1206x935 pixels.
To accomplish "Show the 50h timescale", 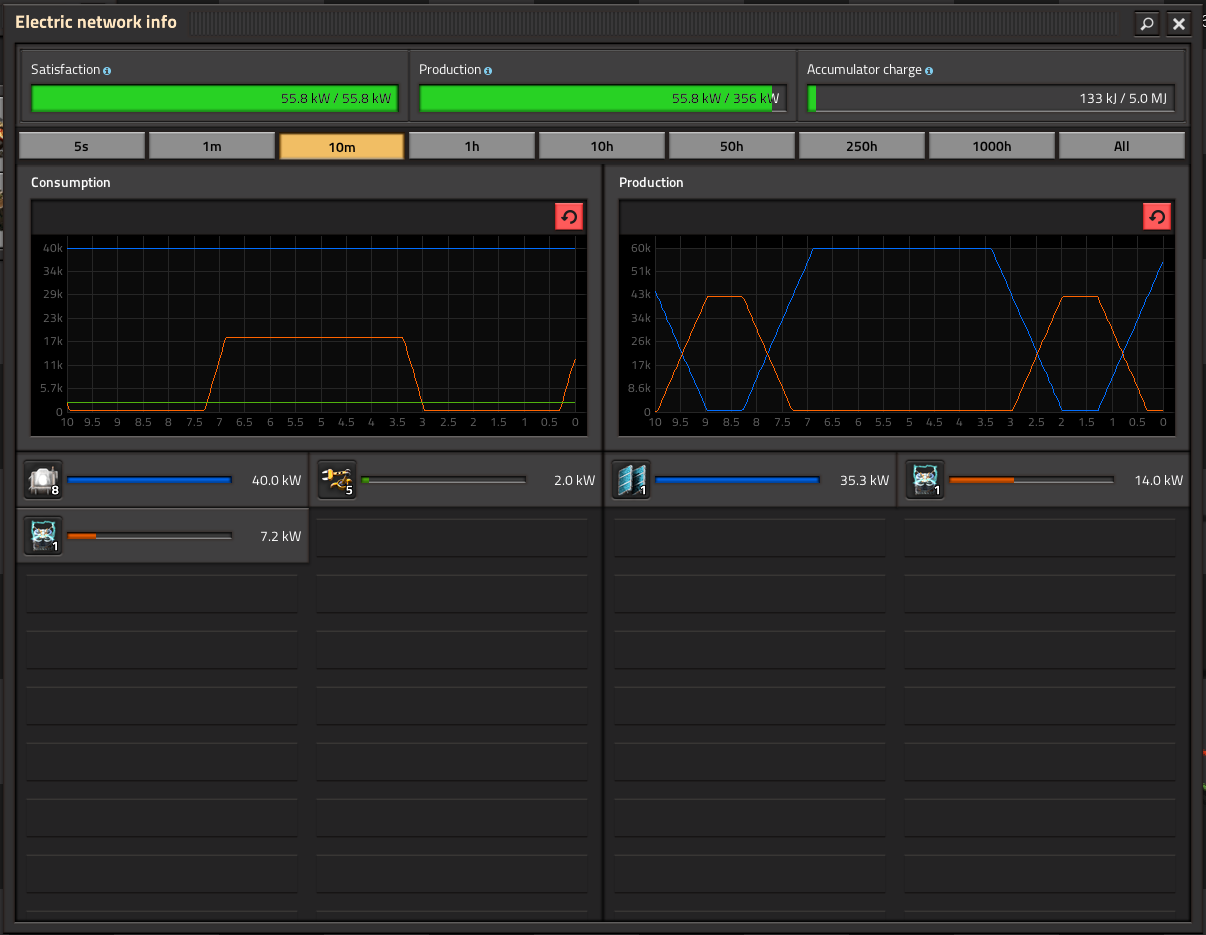I will click(x=731, y=146).
